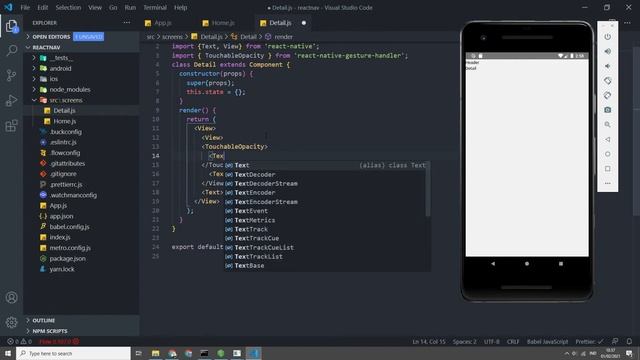Tap the phone's on-screen Home button
This screenshot has width=640, height=360.
(x=527, y=264)
